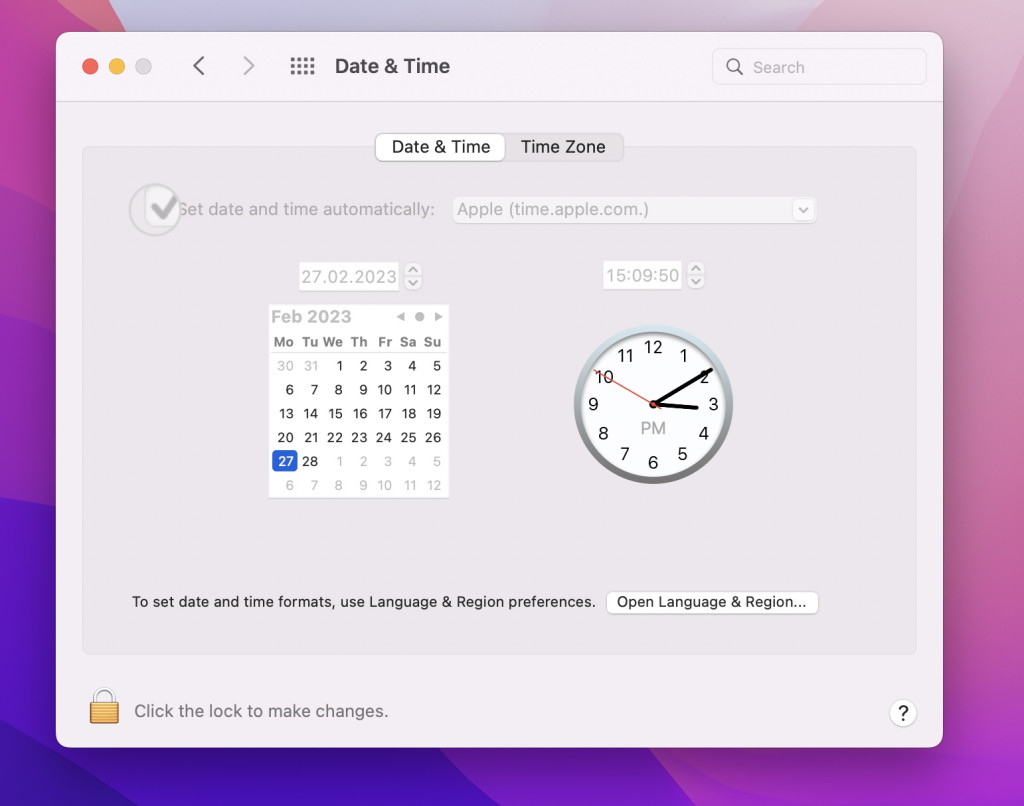
Task: Select February 20 in calendar
Action: [x=285, y=438]
